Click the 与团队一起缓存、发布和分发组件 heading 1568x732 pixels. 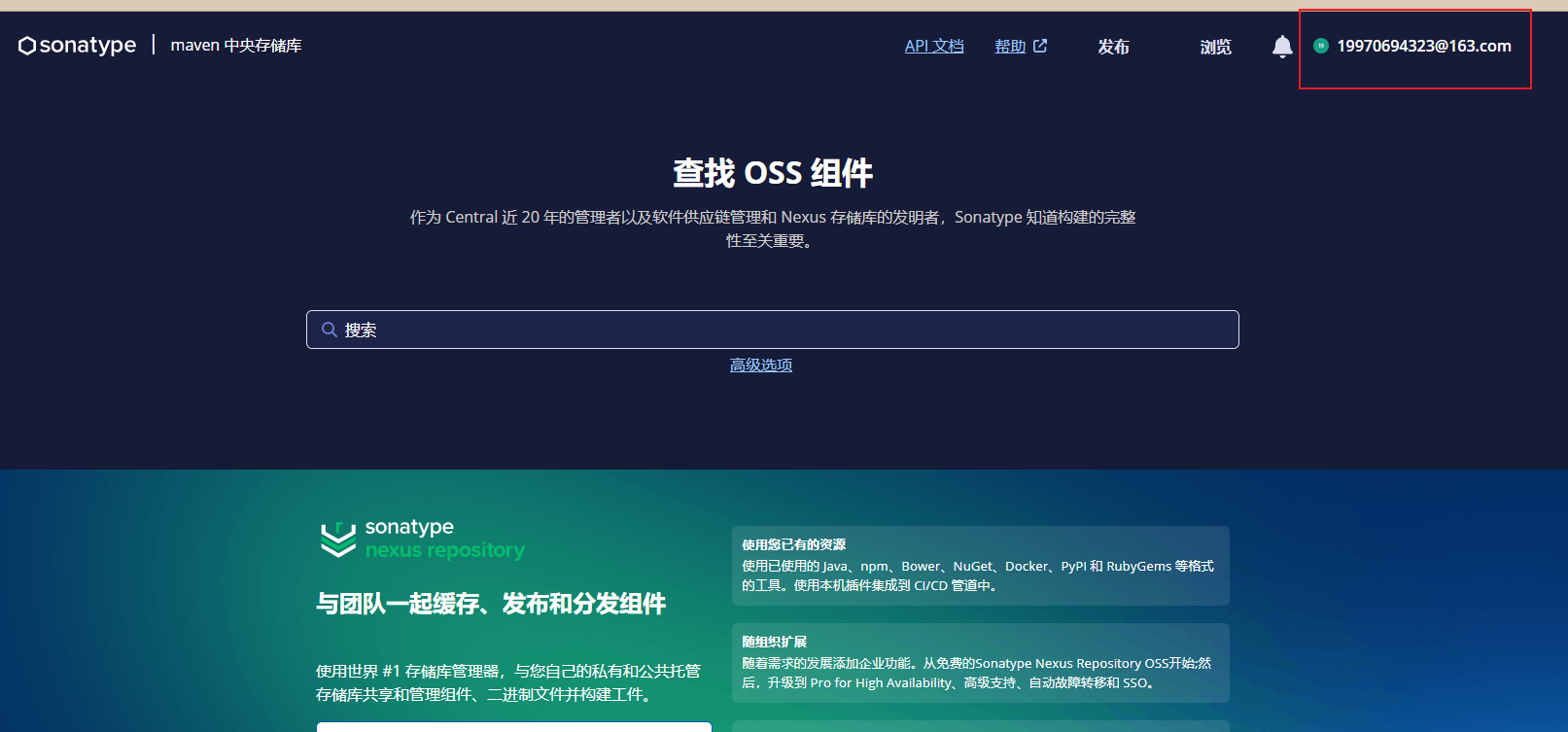point(491,604)
